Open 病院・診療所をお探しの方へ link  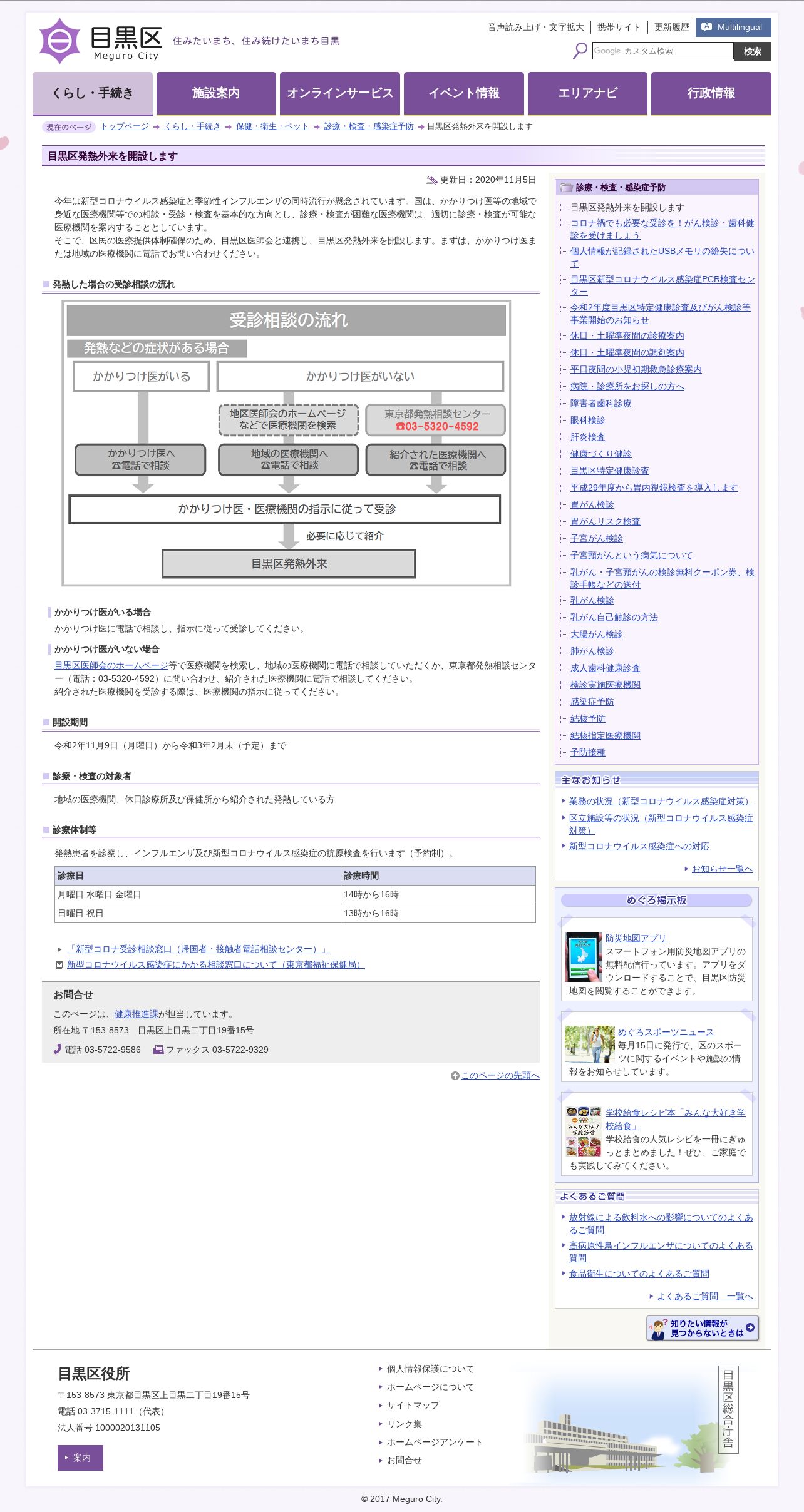(627, 386)
